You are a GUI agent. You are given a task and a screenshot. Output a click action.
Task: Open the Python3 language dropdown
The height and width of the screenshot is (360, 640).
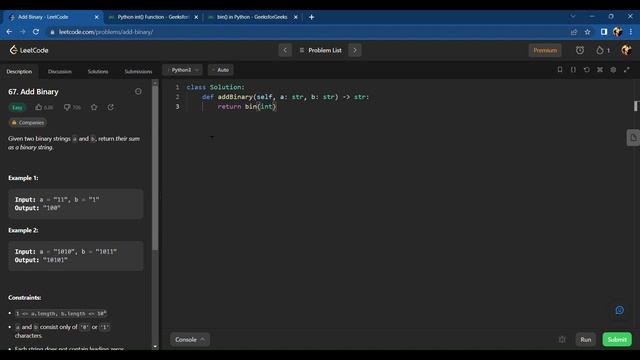[183, 70]
